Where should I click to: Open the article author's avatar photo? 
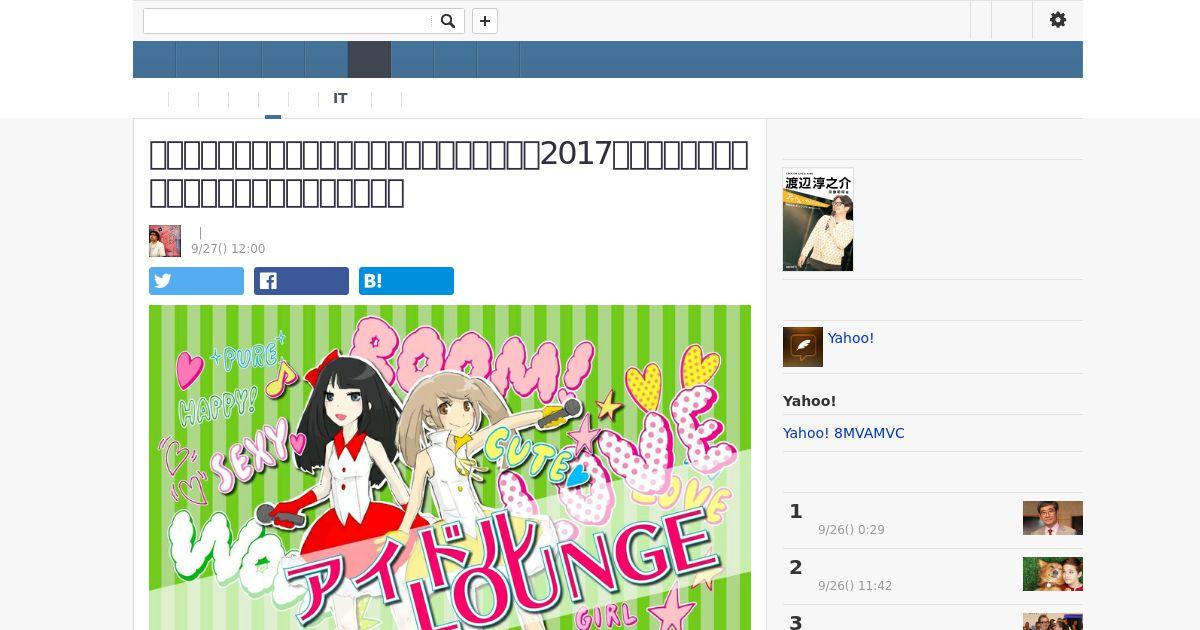tap(165, 241)
